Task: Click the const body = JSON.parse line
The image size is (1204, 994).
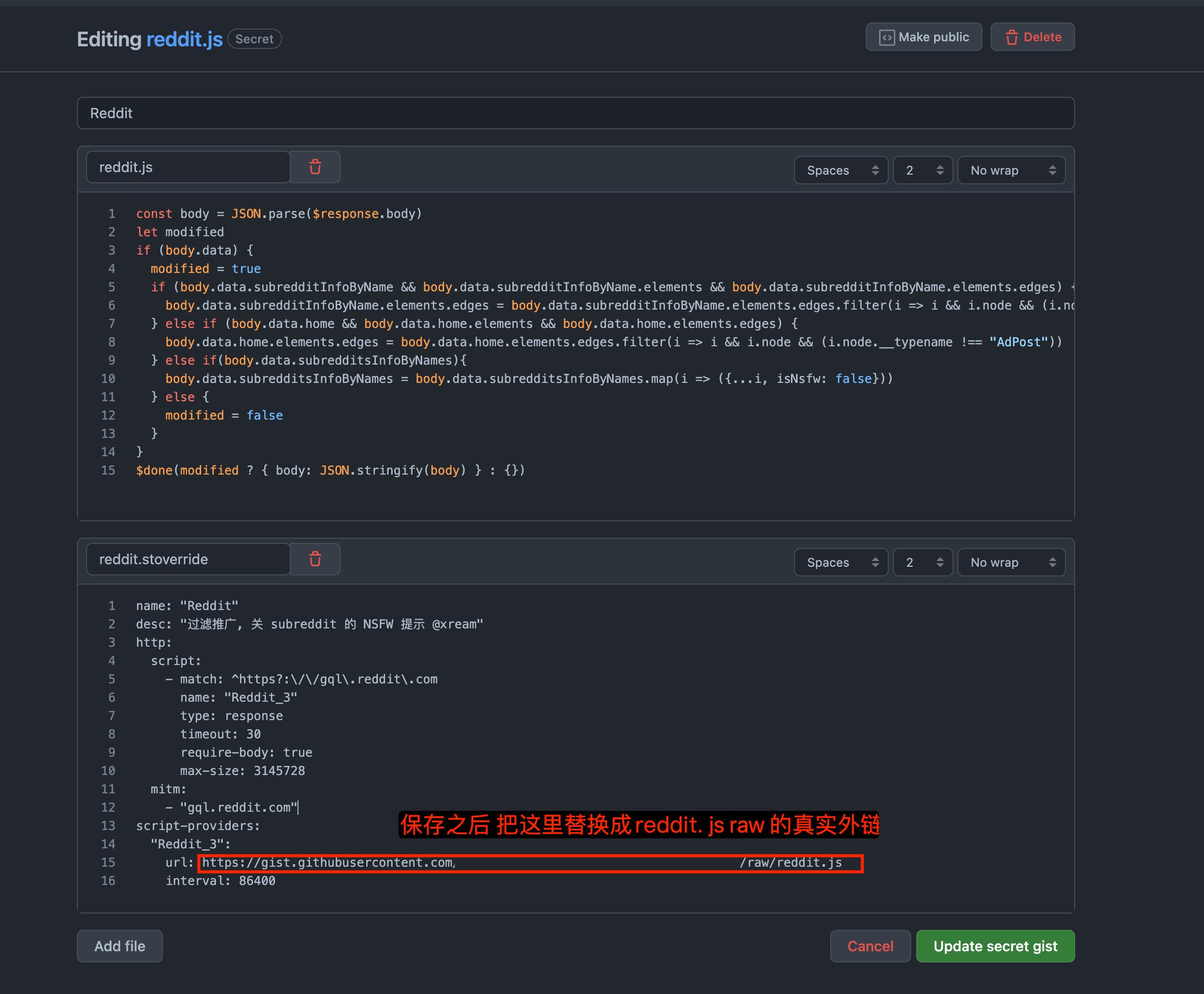Action: [279, 213]
